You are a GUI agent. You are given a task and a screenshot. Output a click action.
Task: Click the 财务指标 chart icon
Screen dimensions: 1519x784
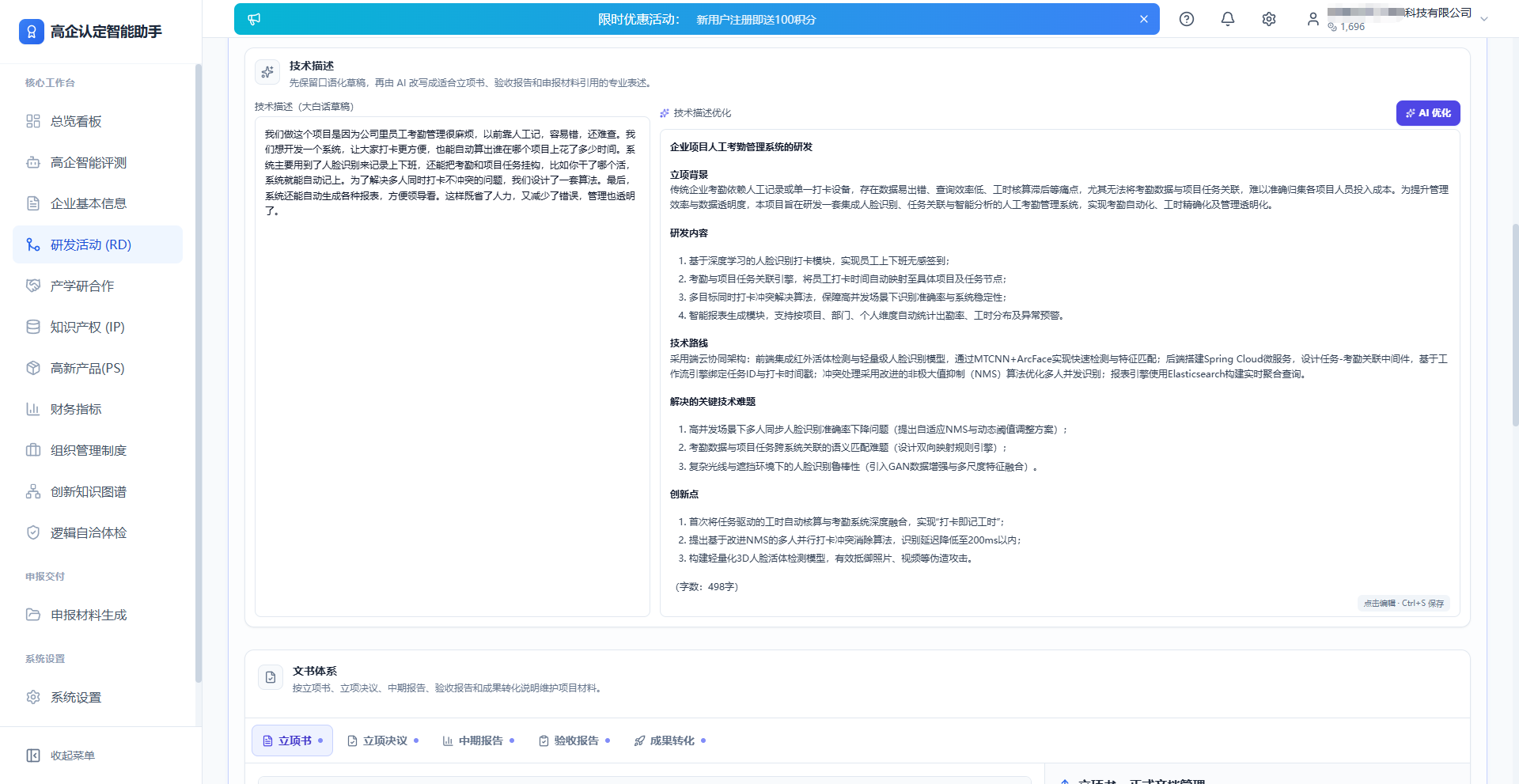pyautogui.click(x=33, y=409)
